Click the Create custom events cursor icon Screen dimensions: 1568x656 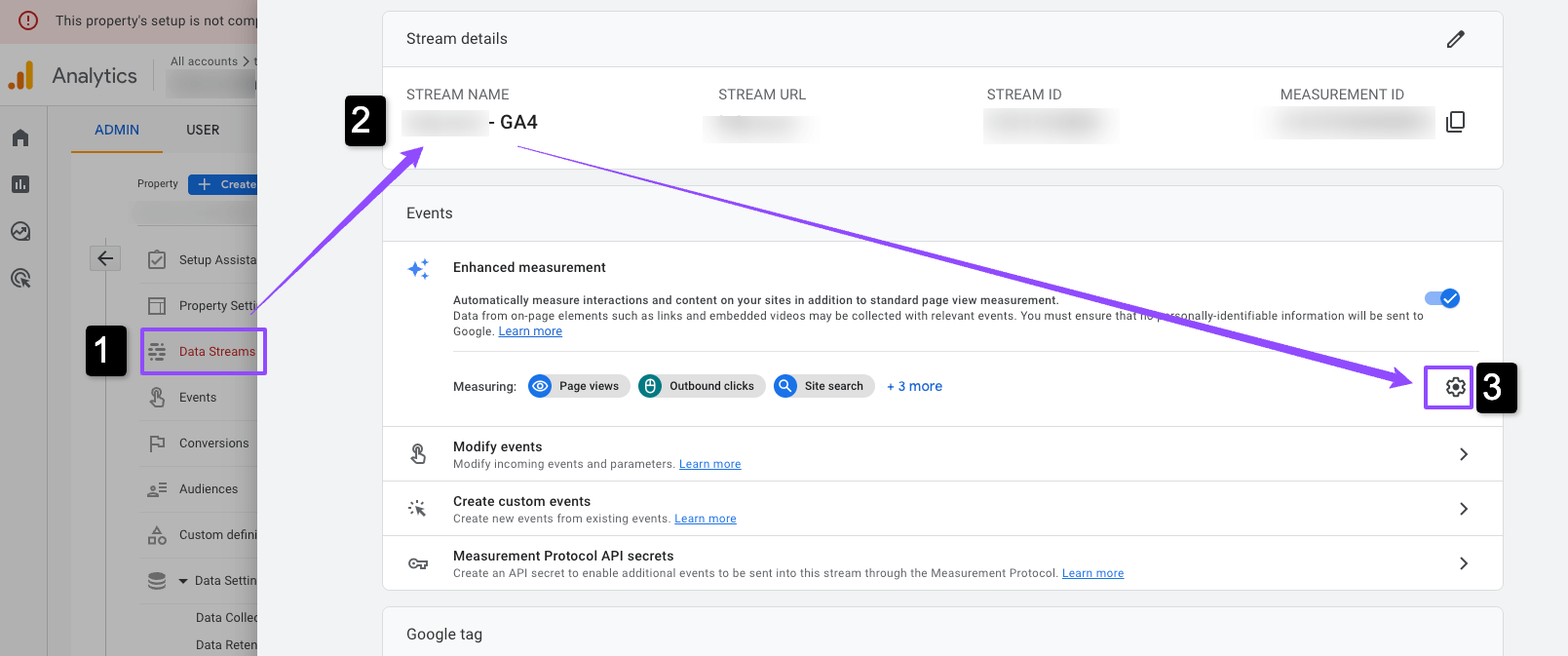(418, 509)
